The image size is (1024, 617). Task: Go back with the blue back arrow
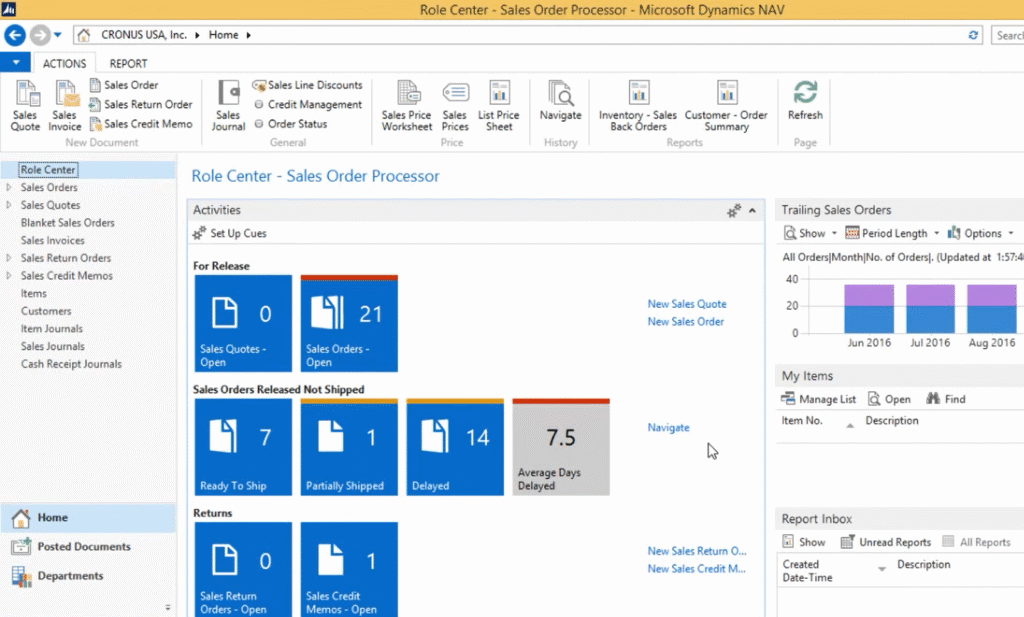(x=15, y=35)
